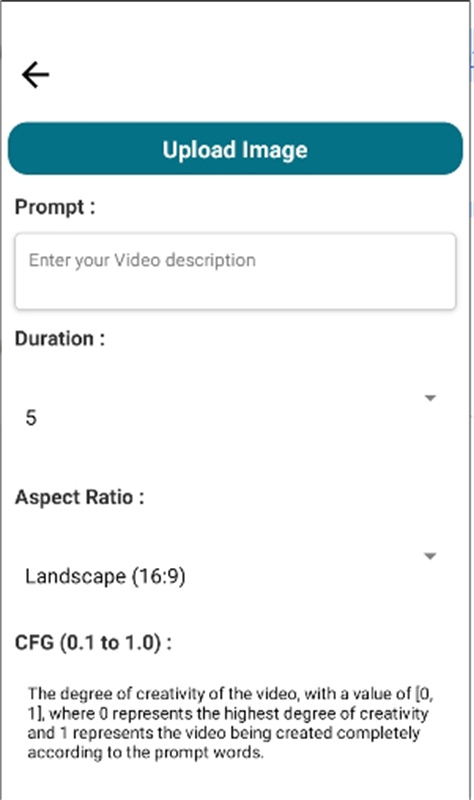Open the Duration dropdown arrow

[430, 398]
